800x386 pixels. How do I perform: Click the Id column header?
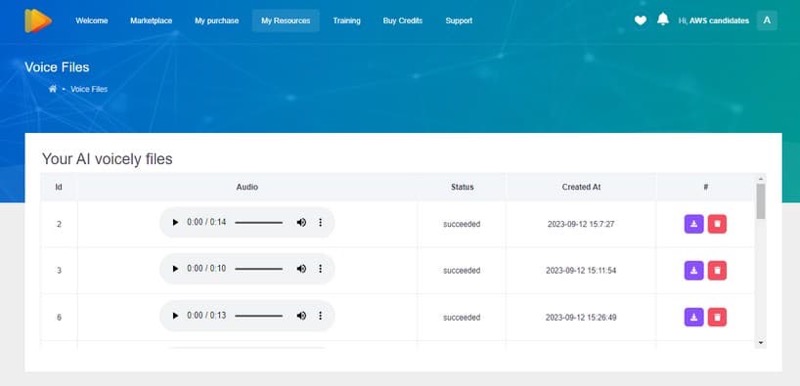[59, 187]
